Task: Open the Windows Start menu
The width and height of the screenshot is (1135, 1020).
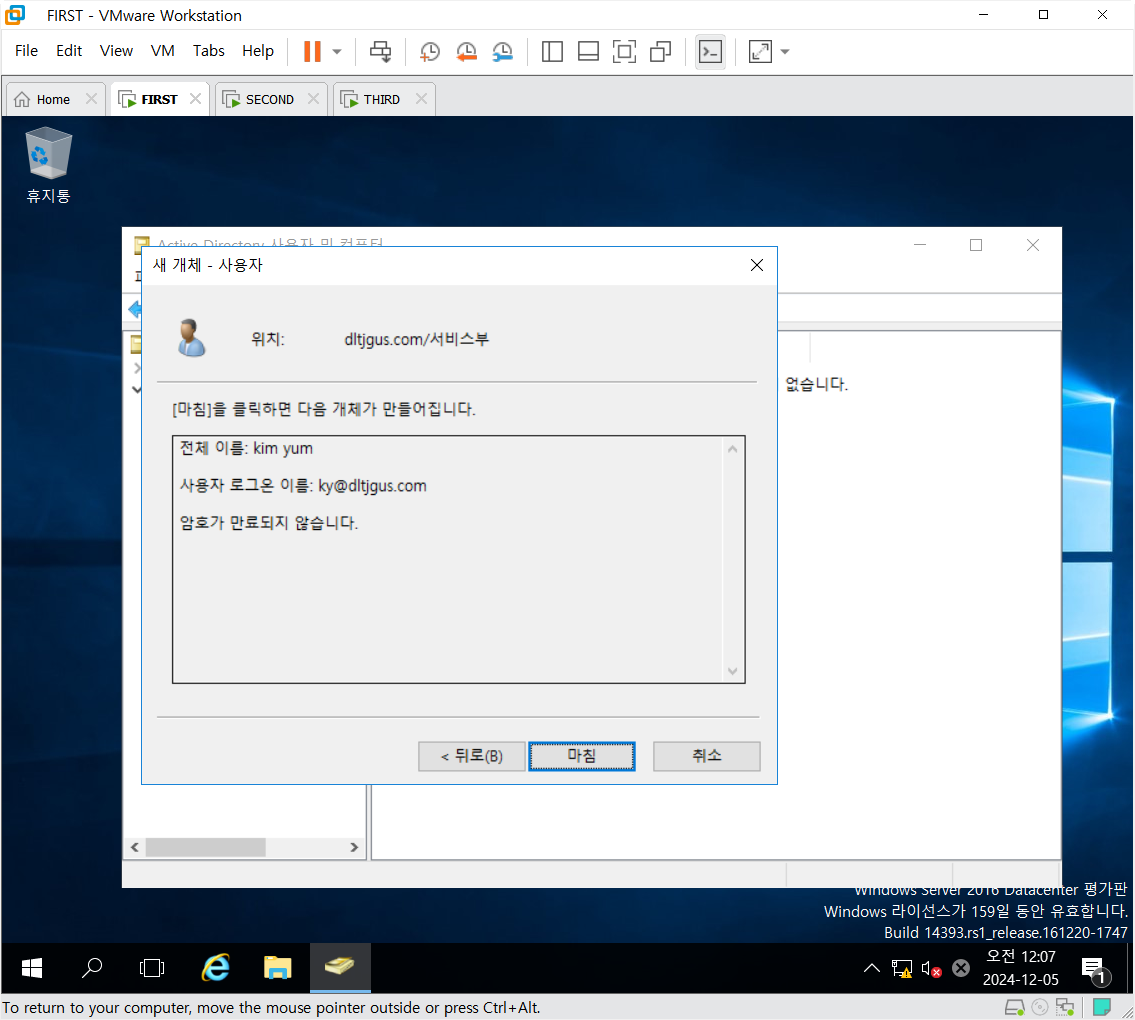Action: 32,968
